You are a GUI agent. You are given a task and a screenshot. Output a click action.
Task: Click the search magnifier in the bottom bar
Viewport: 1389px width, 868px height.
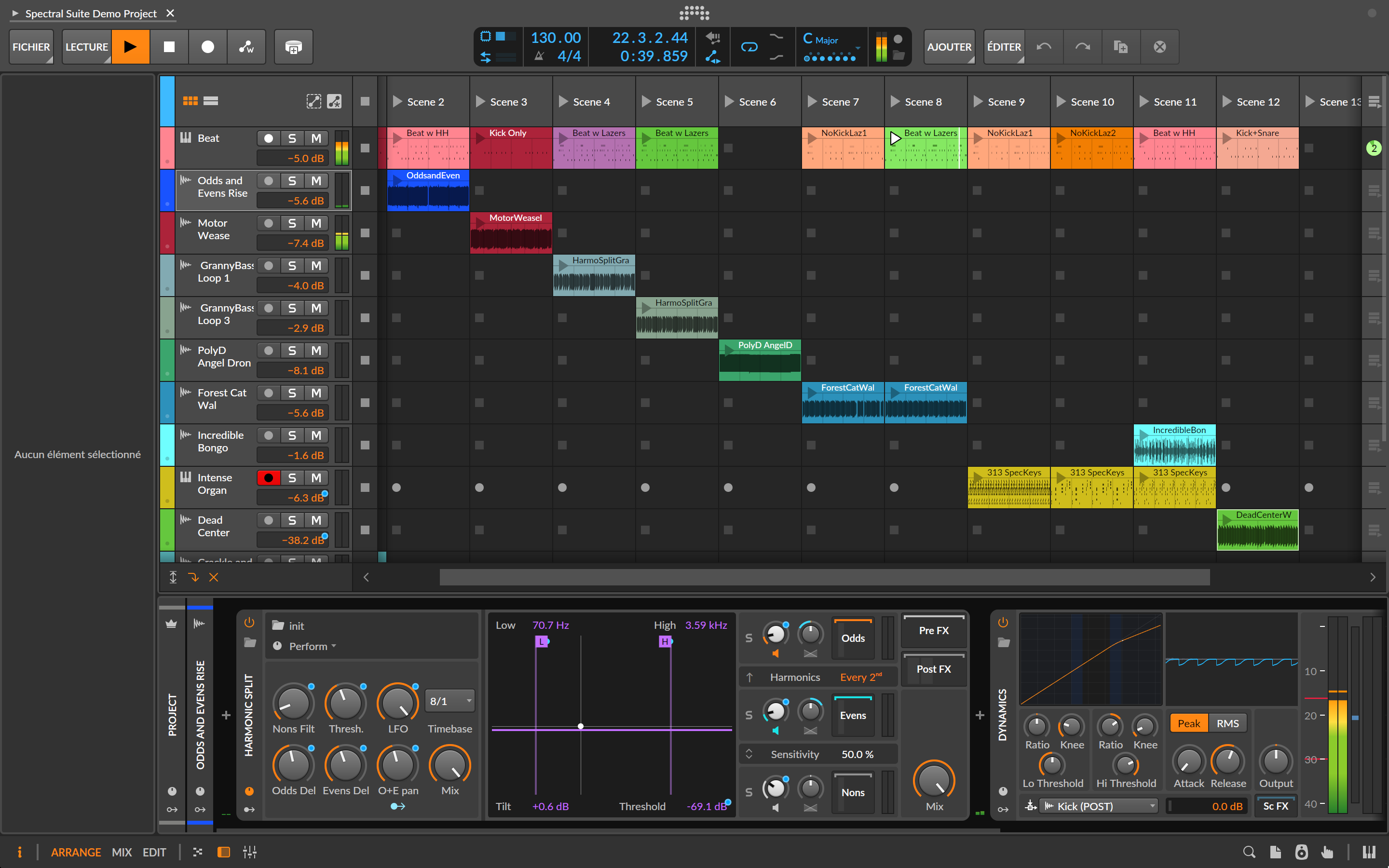(x=1248, y=852)
